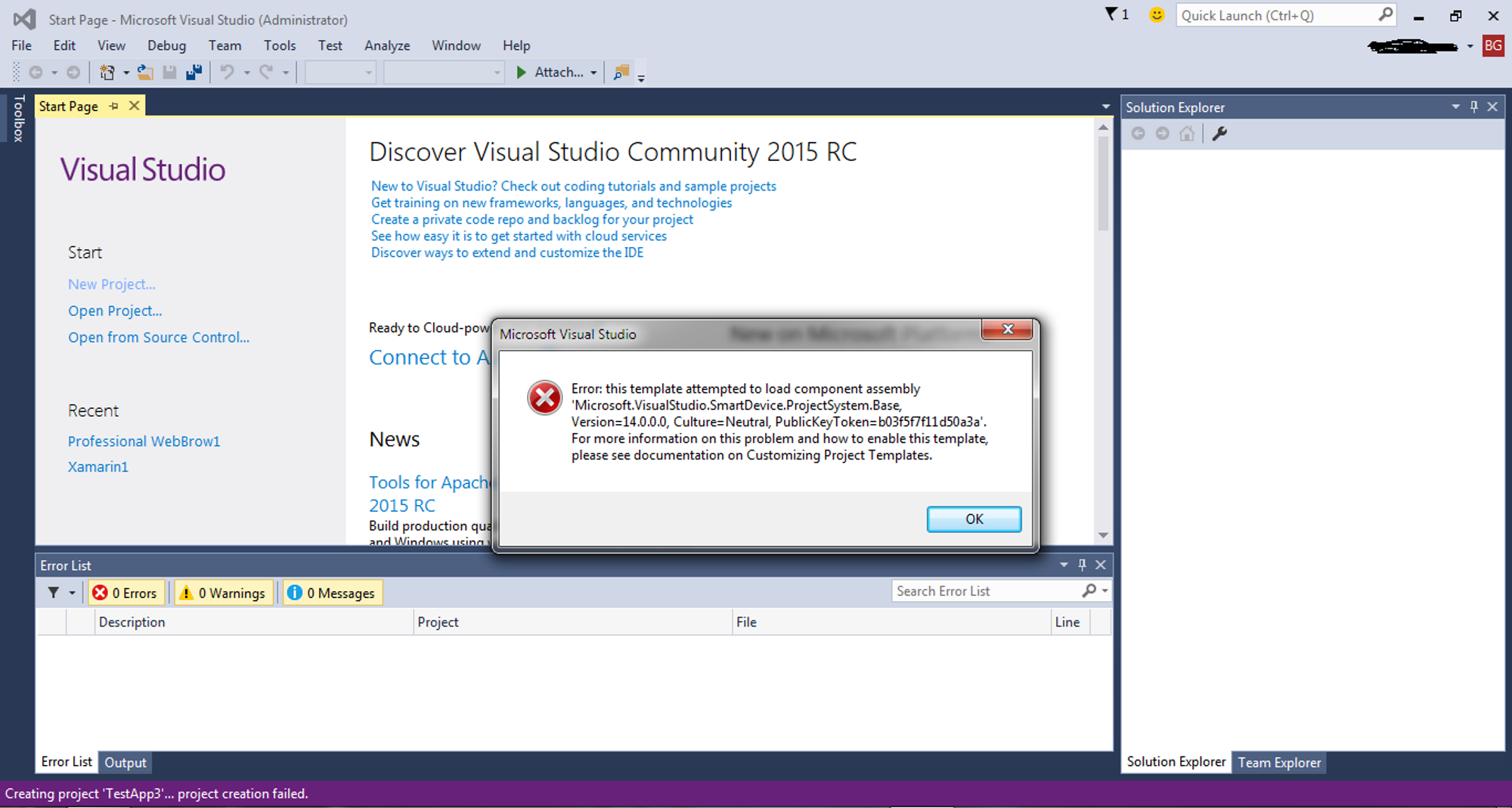Expand the Attach button dropdown arrow

[593, 73]
